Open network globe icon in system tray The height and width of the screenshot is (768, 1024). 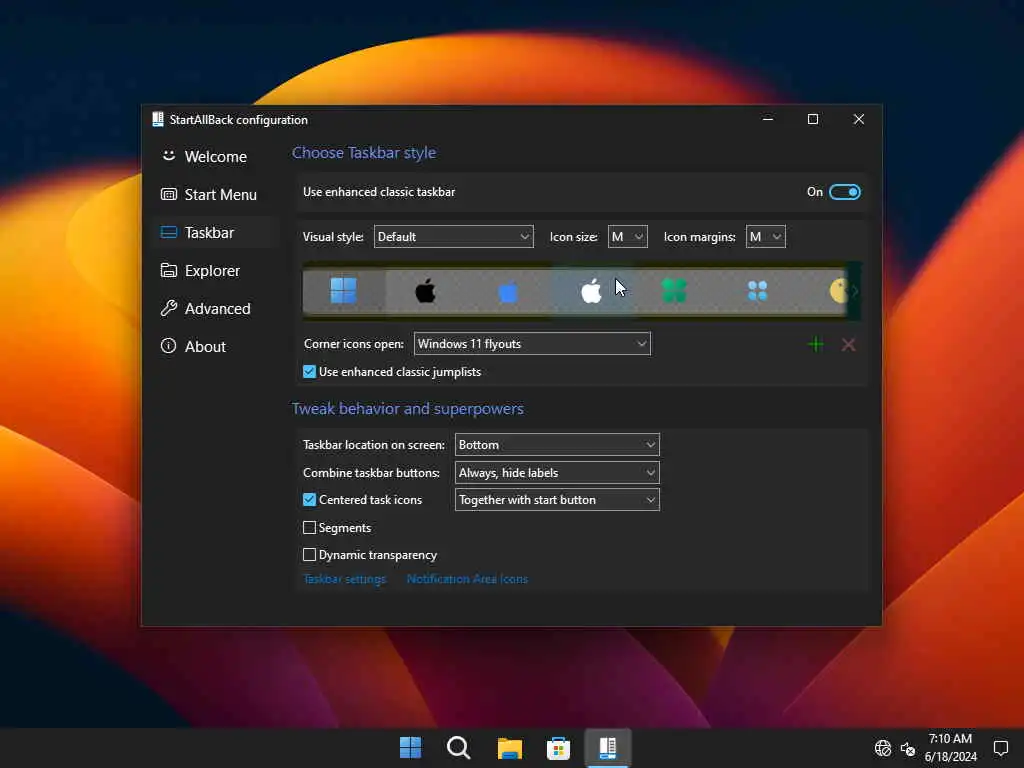(x=882, y=748)
